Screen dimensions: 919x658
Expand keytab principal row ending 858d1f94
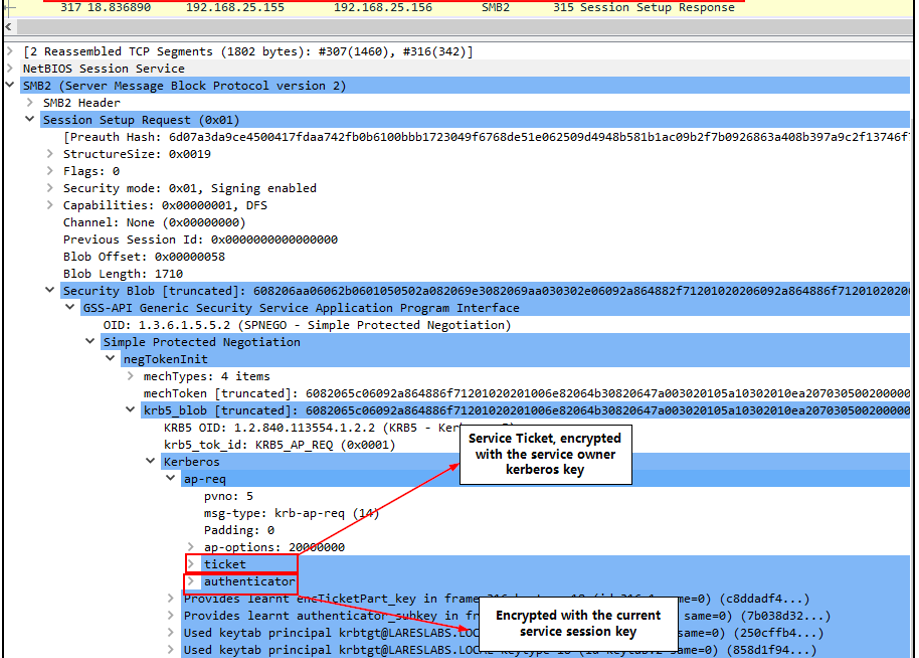tap(171, 650)
